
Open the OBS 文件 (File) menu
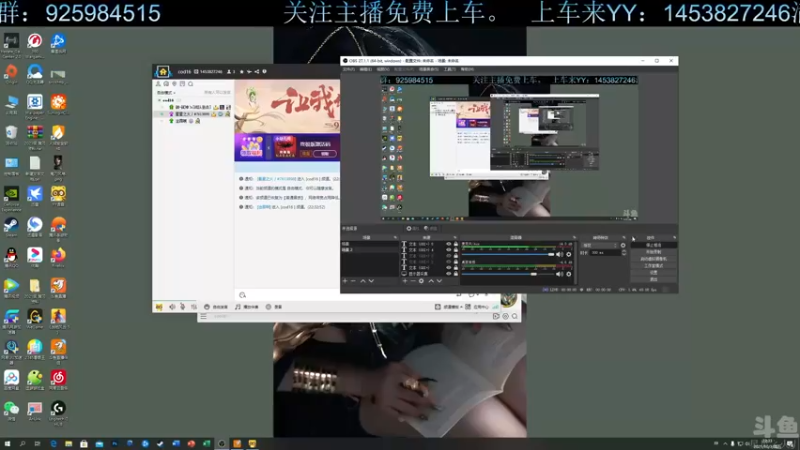point(349,69)
